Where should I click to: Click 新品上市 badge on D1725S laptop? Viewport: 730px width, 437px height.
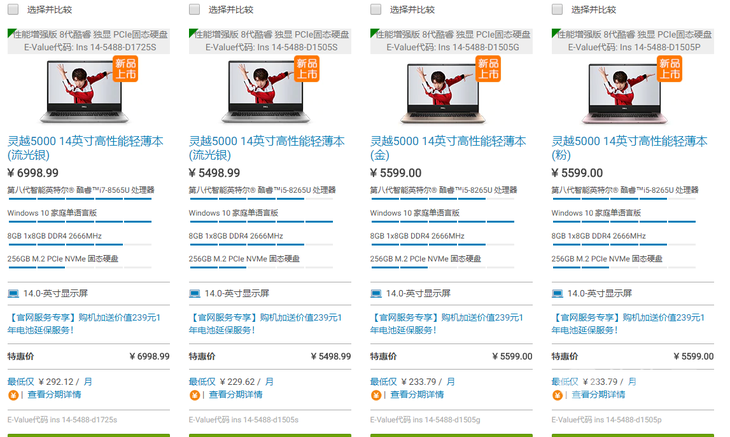(x=125, y=69)
